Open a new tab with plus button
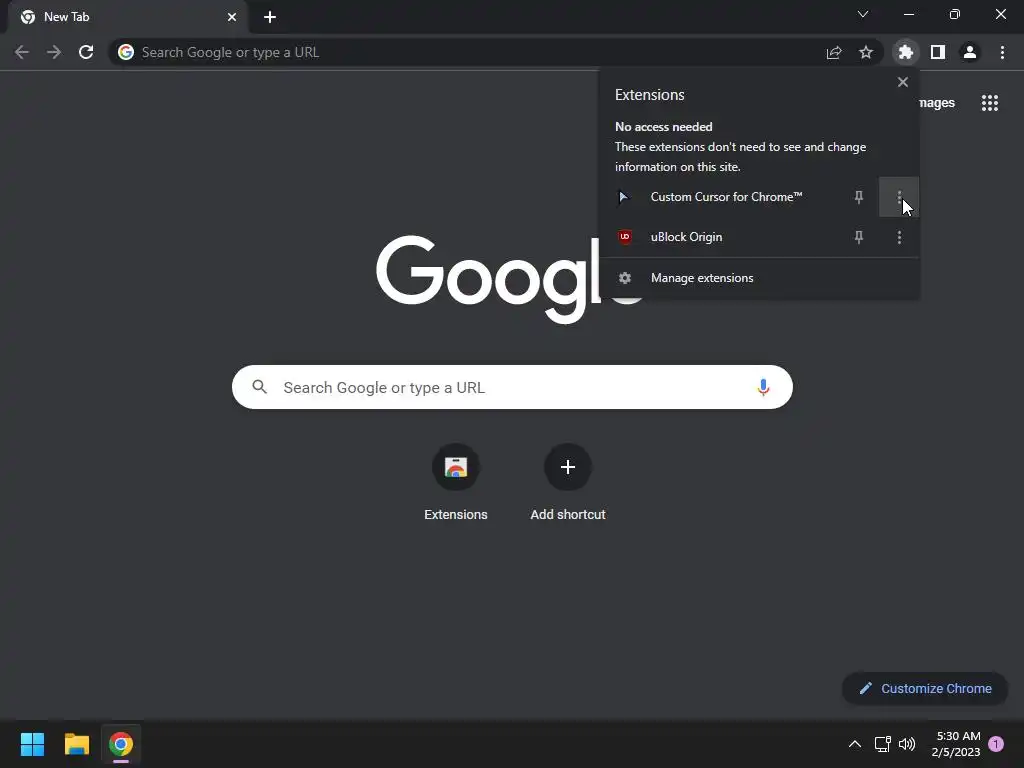The width and height of the screenshot is (1024, 768). click(270, 17)
